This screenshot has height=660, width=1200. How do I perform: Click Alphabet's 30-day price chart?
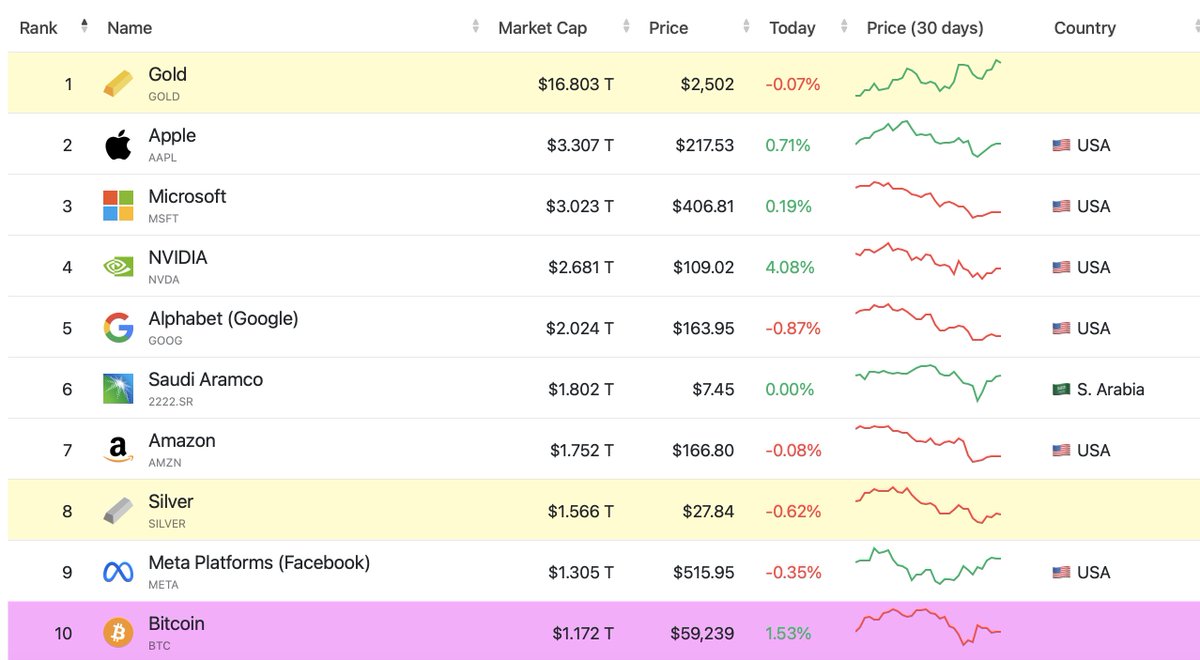point(928,322)
